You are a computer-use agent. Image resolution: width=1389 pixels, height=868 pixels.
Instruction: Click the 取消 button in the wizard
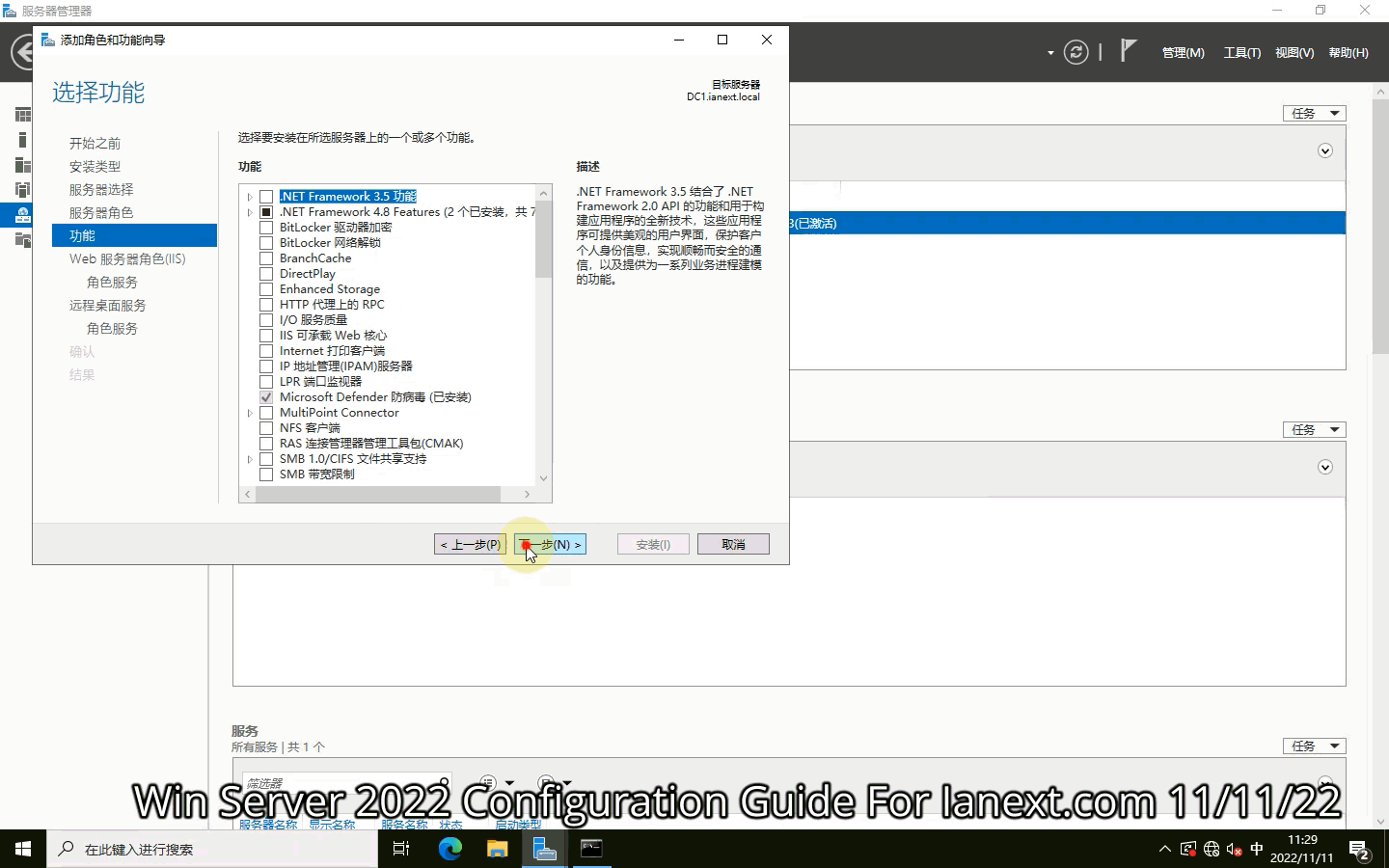tap(733, 544)
